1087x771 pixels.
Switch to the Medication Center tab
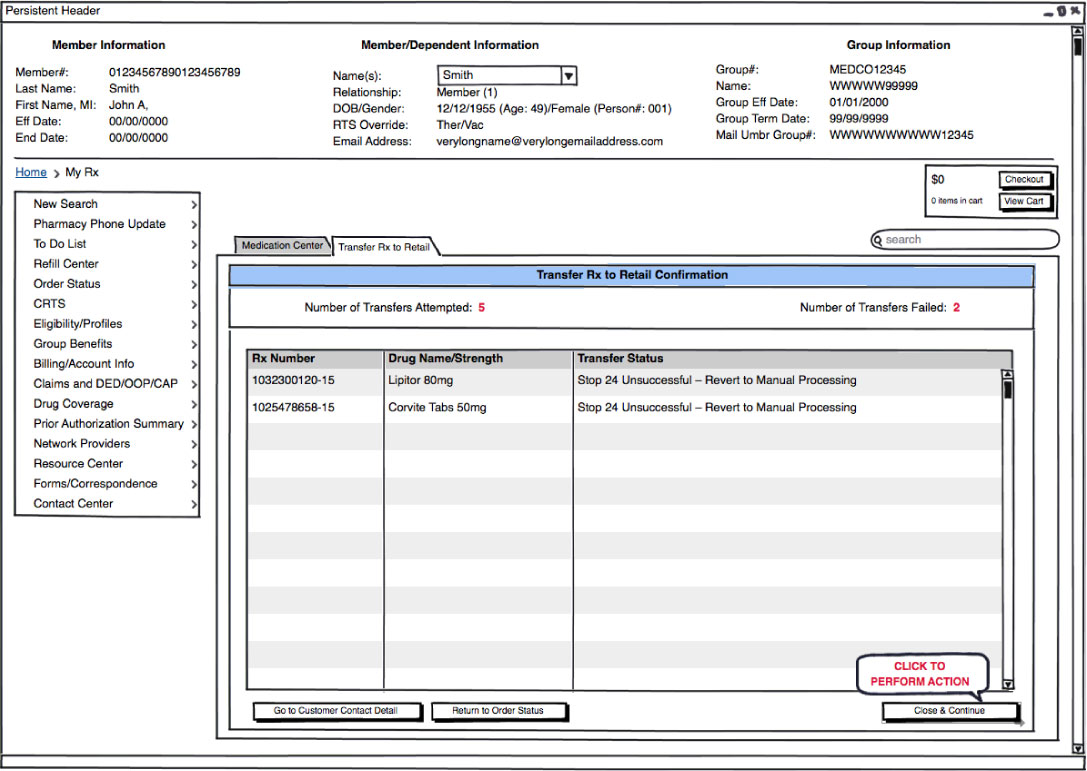pyautogui.click(x=282, y=245)
